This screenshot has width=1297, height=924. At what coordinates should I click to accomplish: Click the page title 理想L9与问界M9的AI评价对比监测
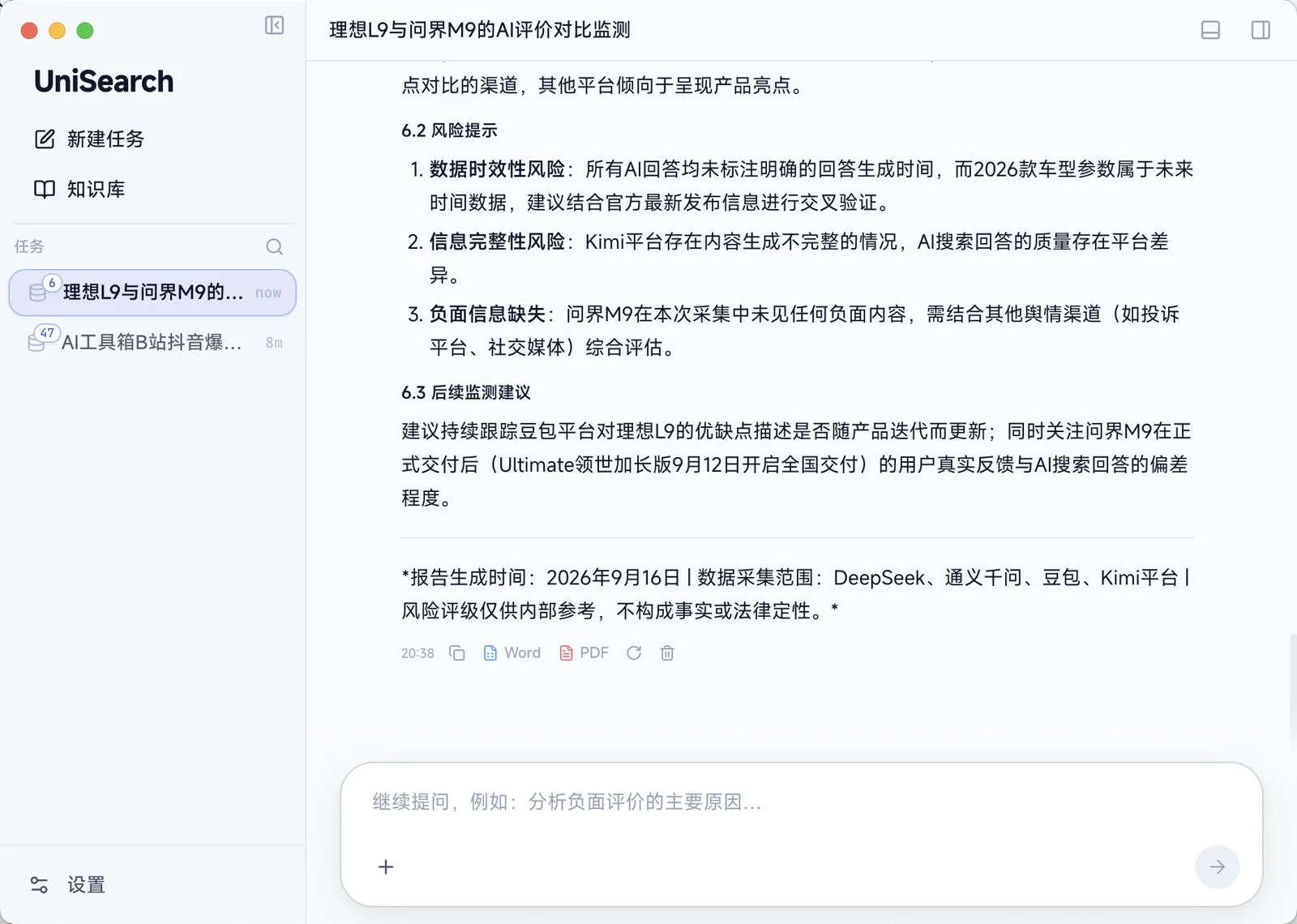(x=480, y=30)
